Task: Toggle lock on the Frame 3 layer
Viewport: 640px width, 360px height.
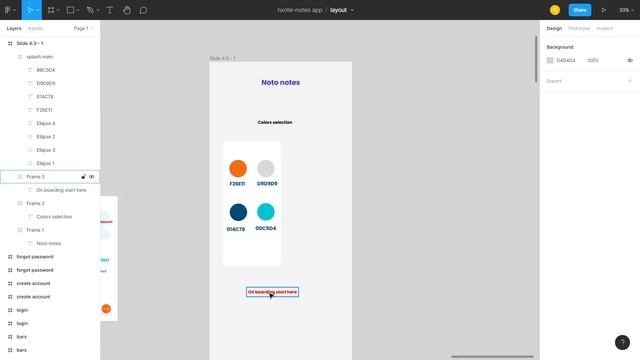Action: tap(83, 177)
